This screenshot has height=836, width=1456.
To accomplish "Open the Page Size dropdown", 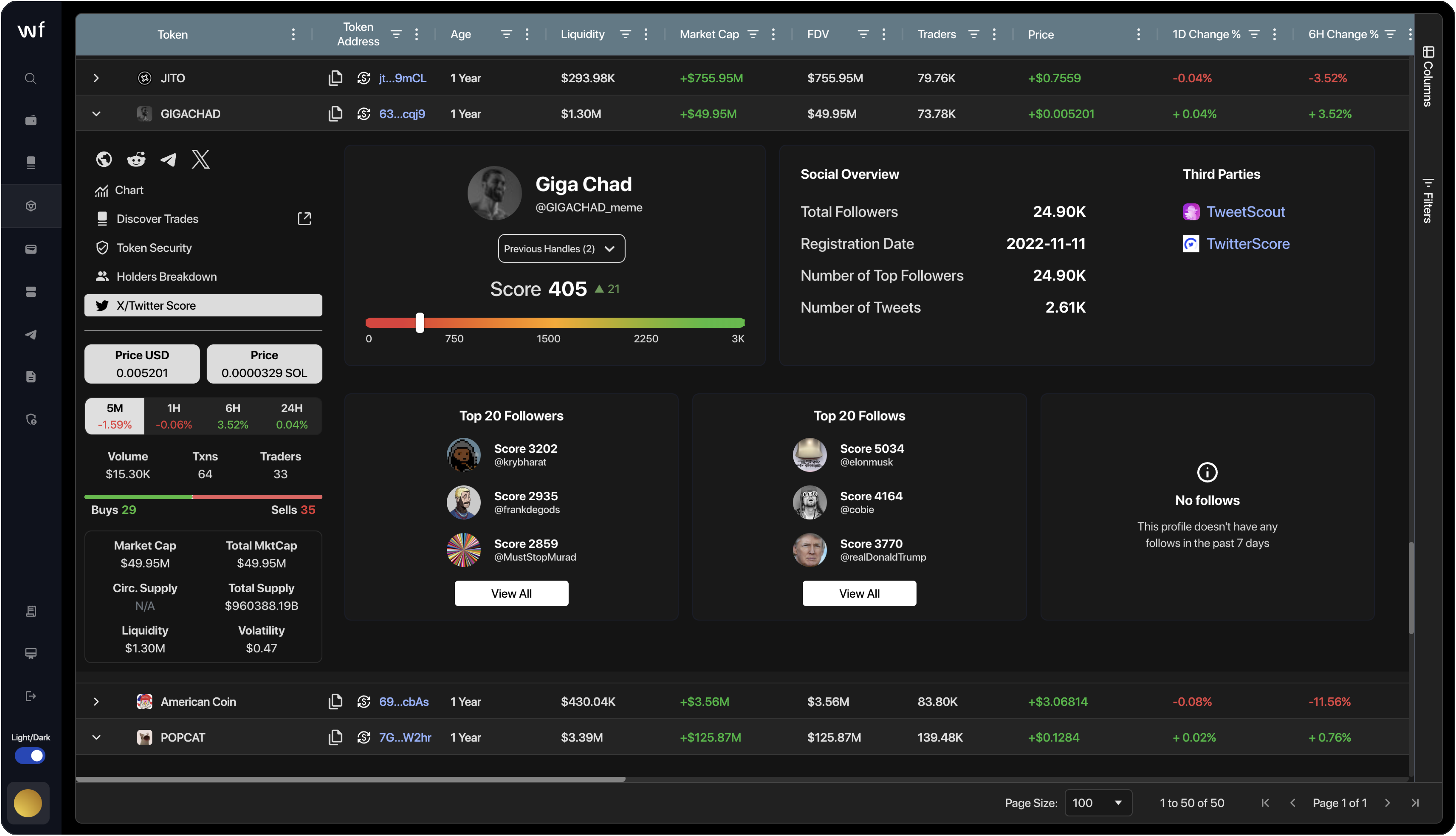I will click(1097, 803).
